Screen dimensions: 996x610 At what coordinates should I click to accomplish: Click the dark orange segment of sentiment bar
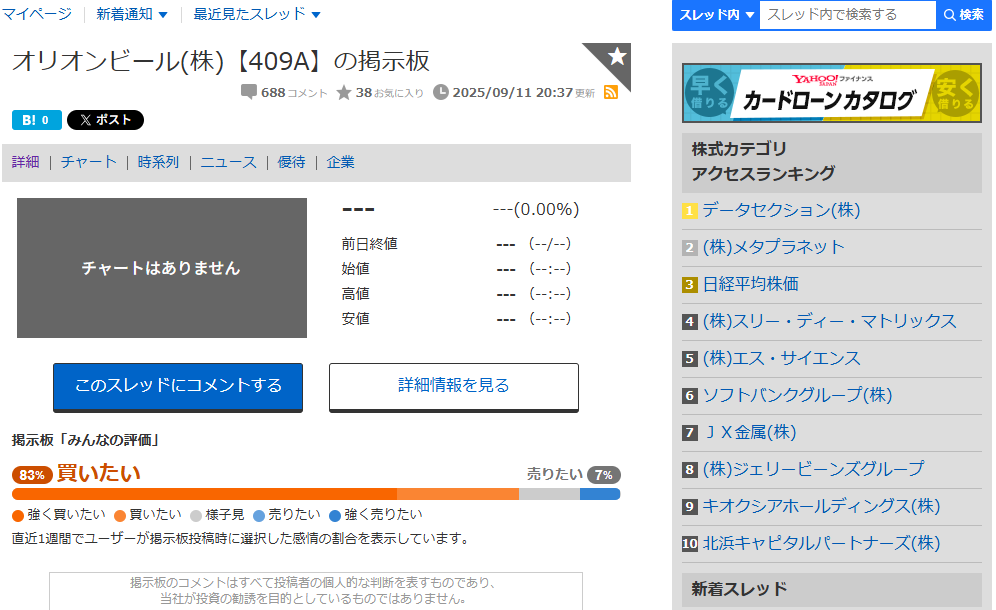(x=205, y=494)
